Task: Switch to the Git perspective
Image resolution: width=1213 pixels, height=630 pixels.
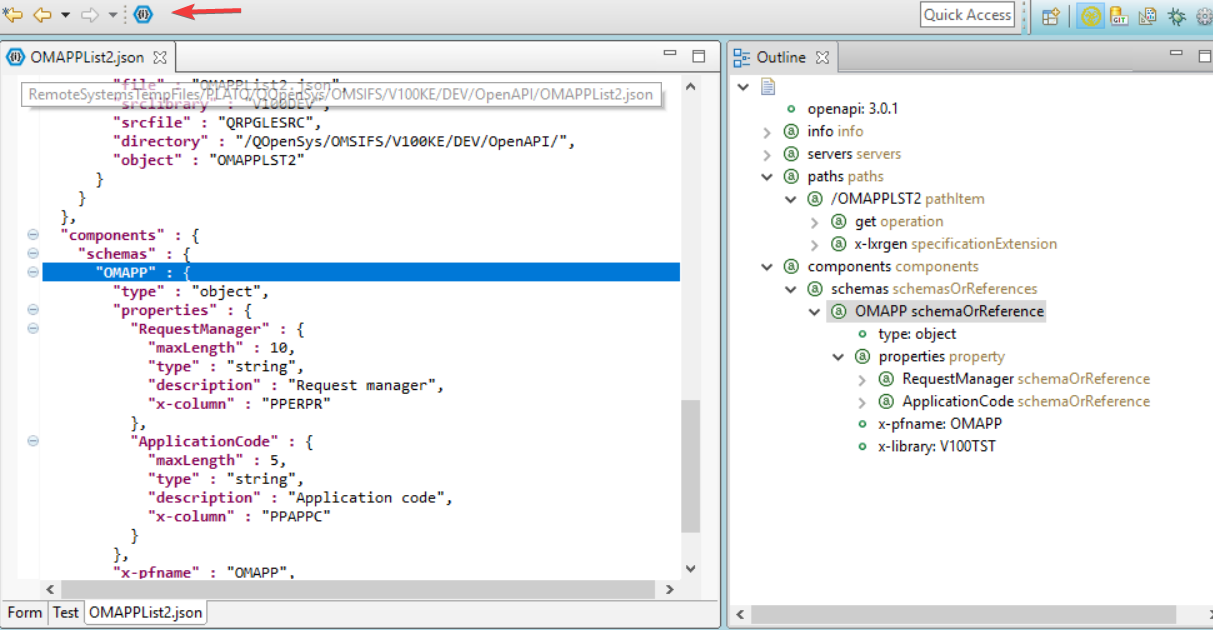Action: (x=1120, y=16)
